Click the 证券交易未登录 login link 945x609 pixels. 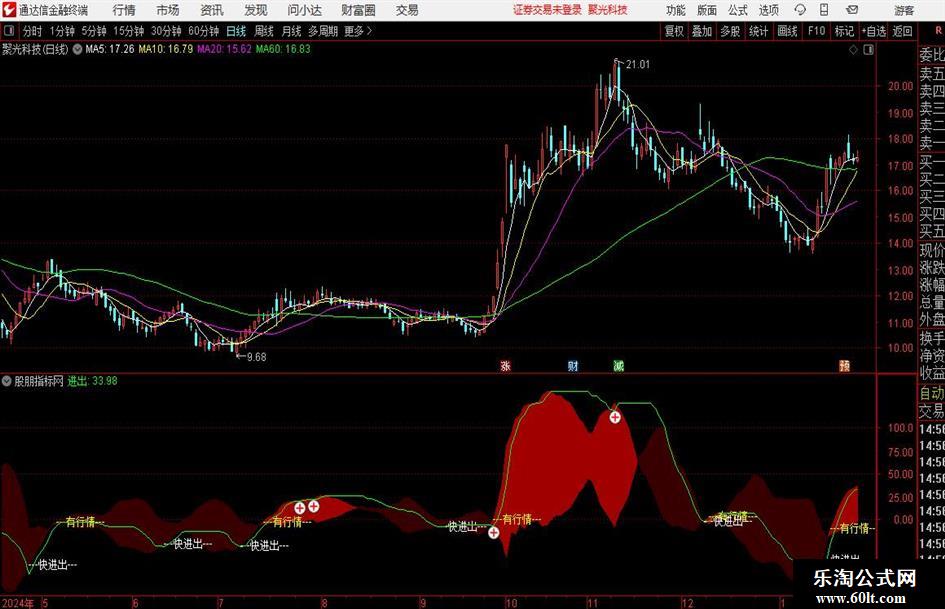(x=548, y=10)
